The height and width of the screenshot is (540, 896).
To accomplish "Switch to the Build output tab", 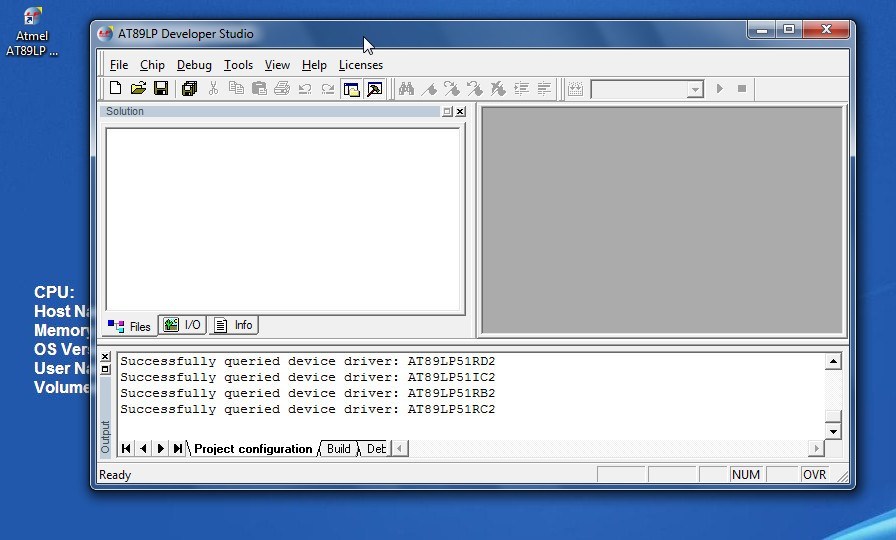I will (339, 449).
